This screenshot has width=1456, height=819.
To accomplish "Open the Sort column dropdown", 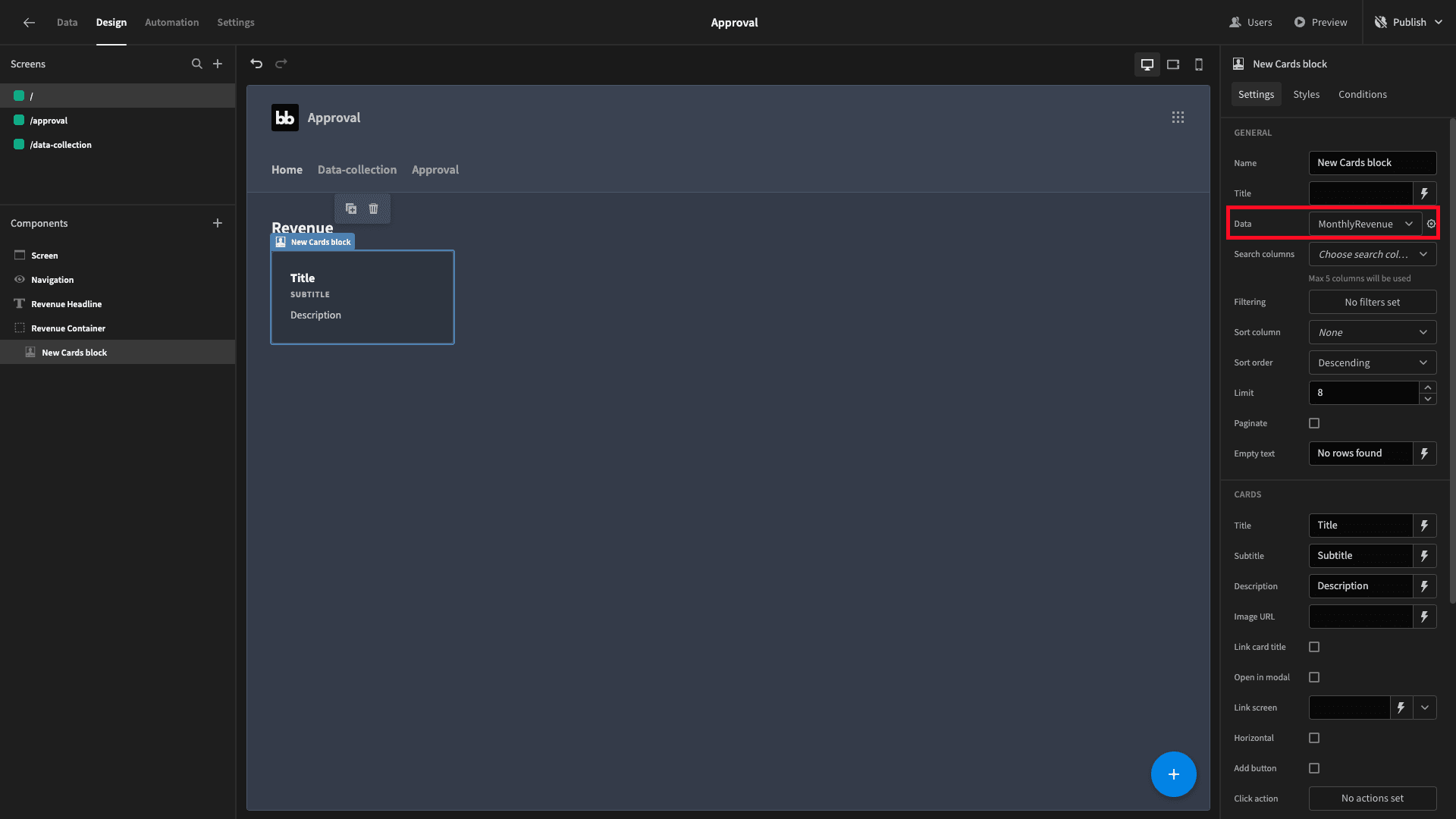I will (1373, 332).
